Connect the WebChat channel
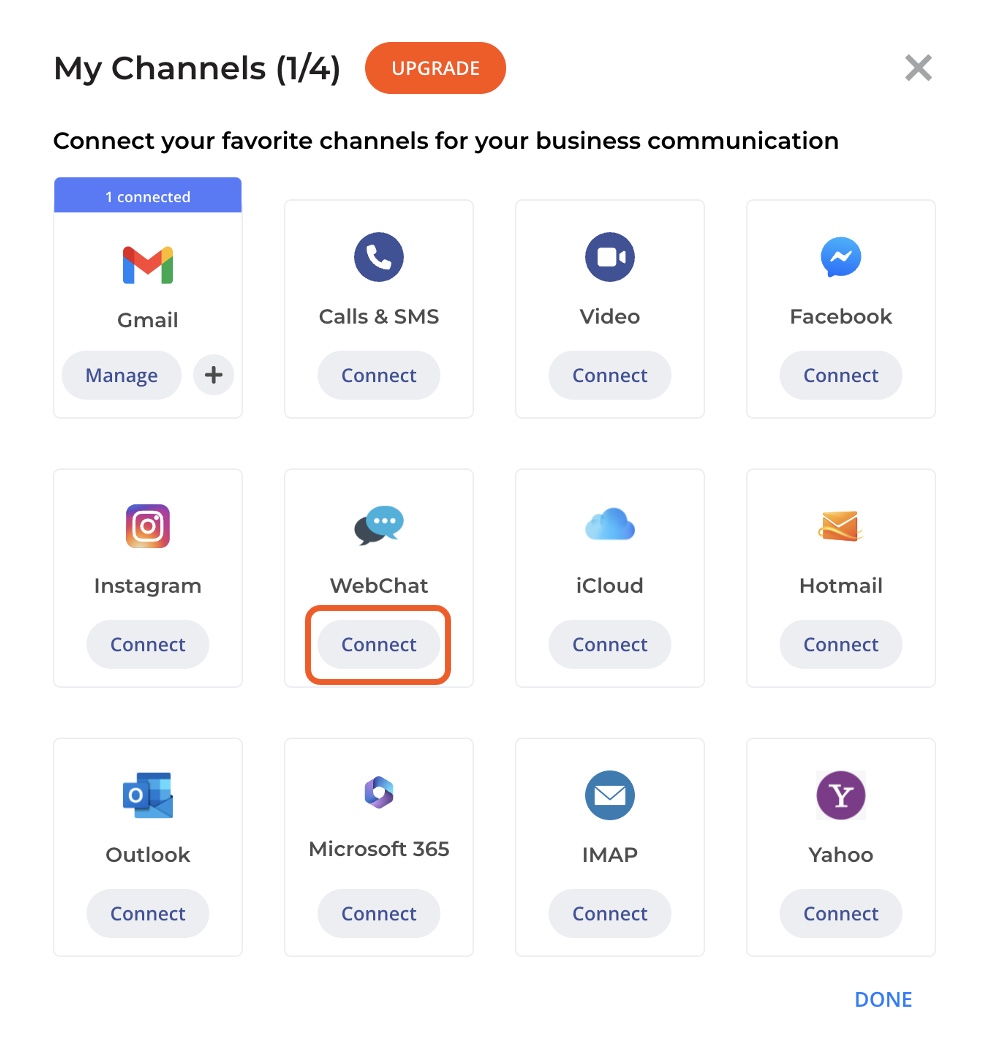984x1038 pixels. pos(379,644)
